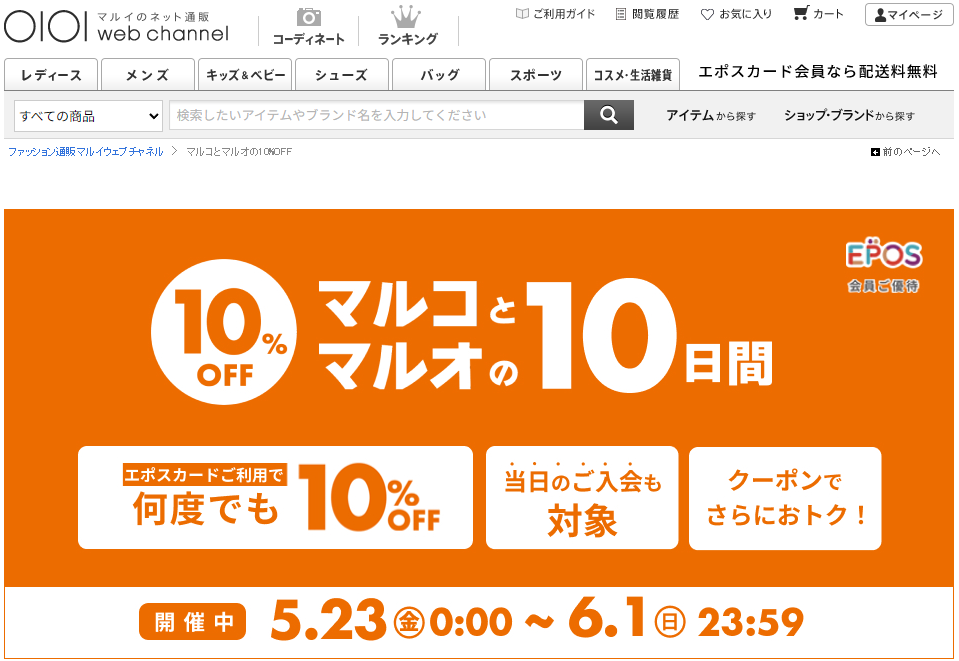Click the クーポンでさらにおトク panel
The height and width of the screenshot is (661, 959).
(x=785, y=498)
